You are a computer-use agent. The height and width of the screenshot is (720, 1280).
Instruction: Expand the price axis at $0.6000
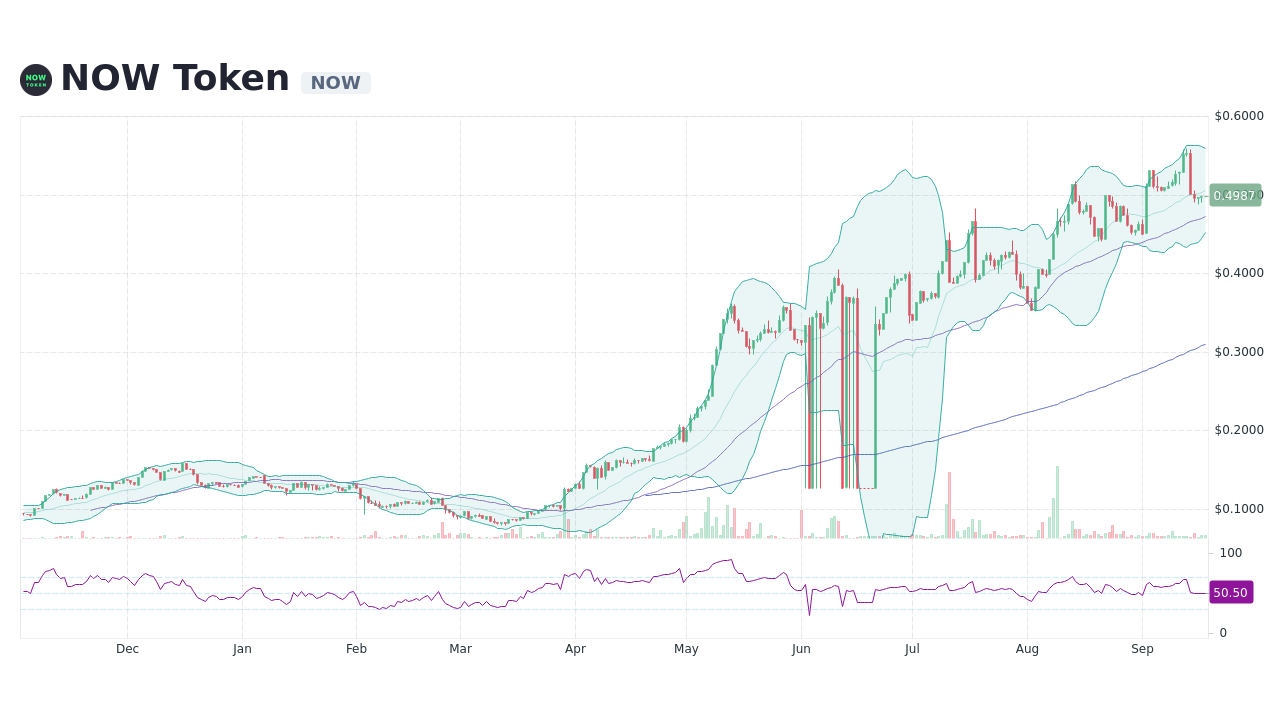pyautogui.click(x=1238, y=115)
